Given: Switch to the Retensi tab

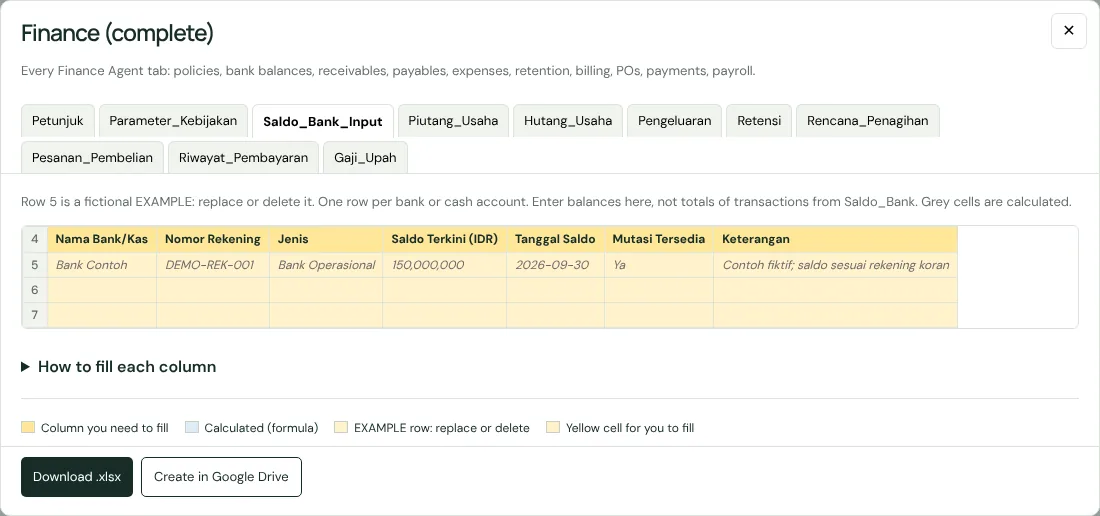Looking at the screenshot, I should click(759, 121).
